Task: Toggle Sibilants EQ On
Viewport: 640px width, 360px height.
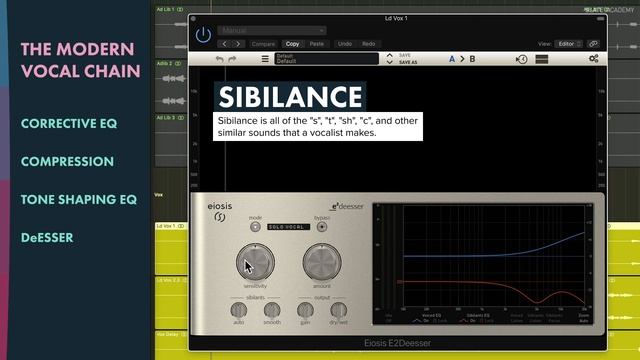Action: pos(473,321)
